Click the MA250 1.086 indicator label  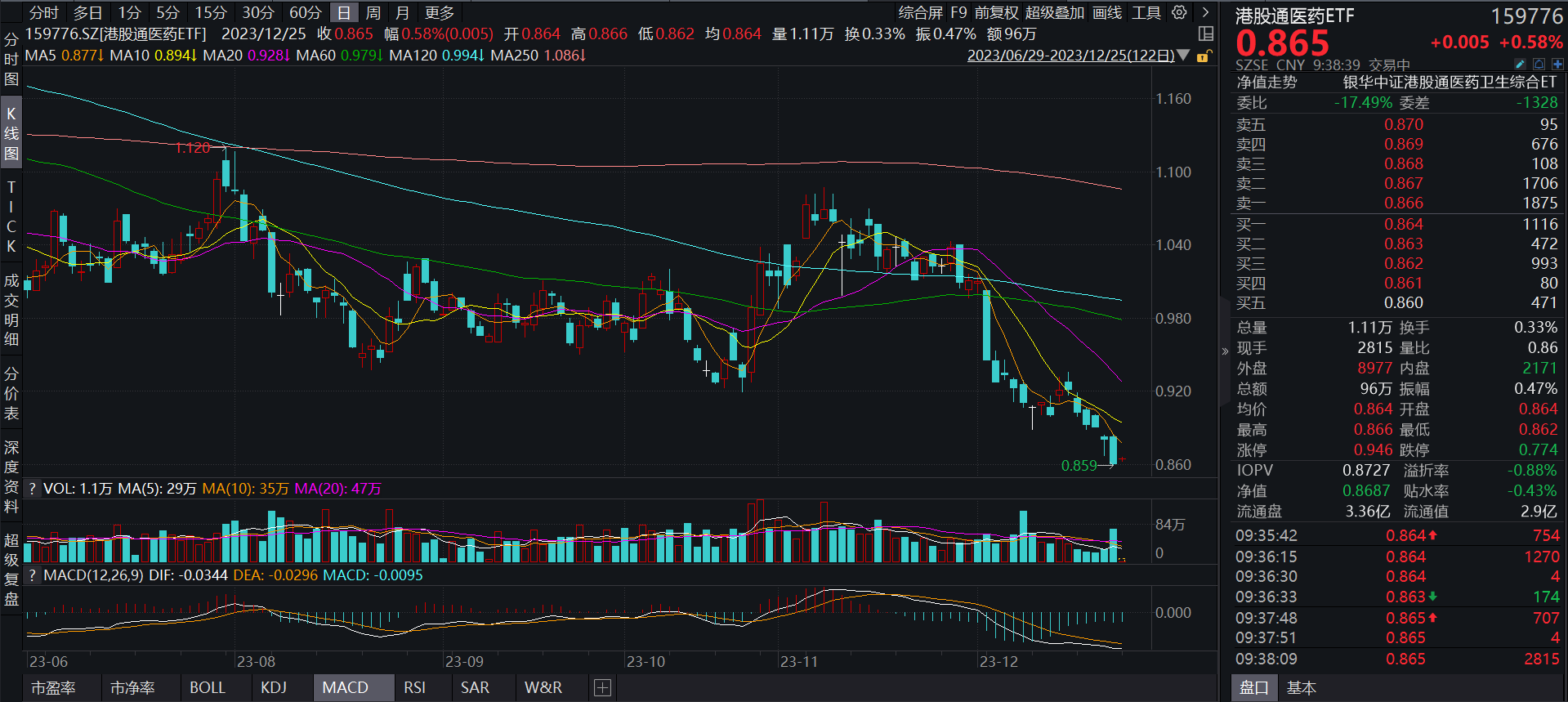click(x=538, y=56)
